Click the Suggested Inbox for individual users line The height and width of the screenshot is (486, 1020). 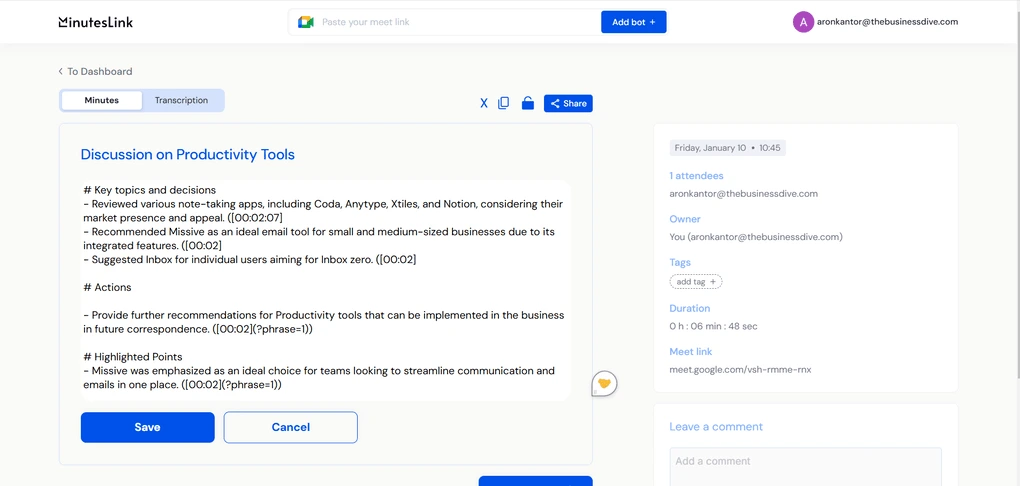(250, 260)
